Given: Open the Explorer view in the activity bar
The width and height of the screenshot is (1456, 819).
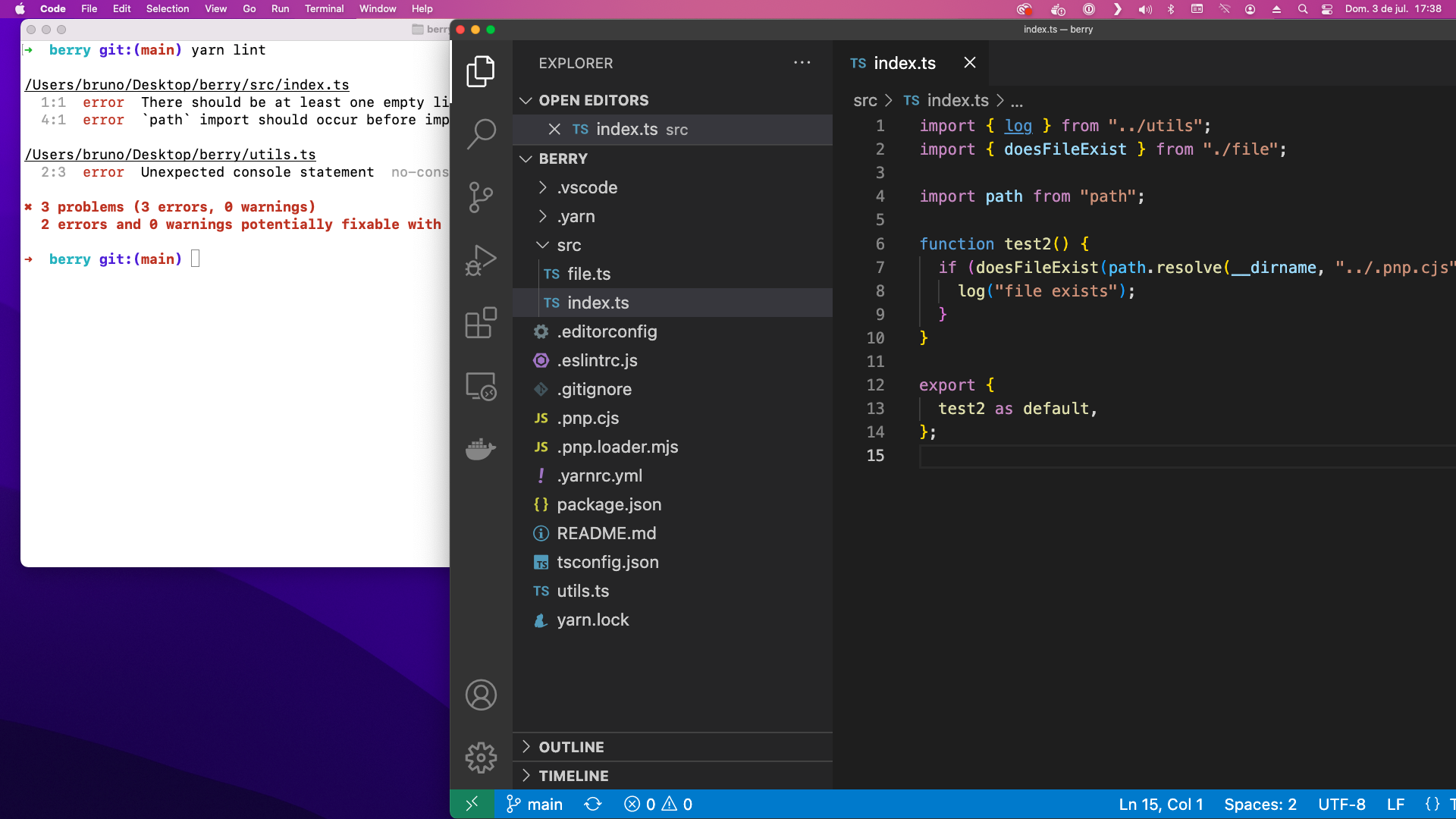Looking at the screenshot, I should click(x=481, y=71).
